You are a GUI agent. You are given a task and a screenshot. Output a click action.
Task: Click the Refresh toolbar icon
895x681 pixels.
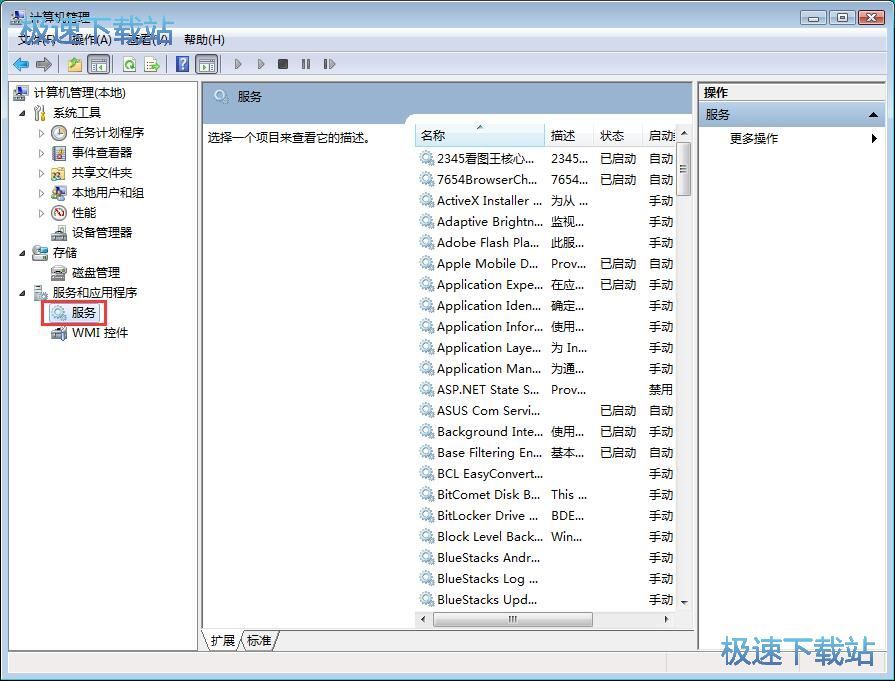130,65
